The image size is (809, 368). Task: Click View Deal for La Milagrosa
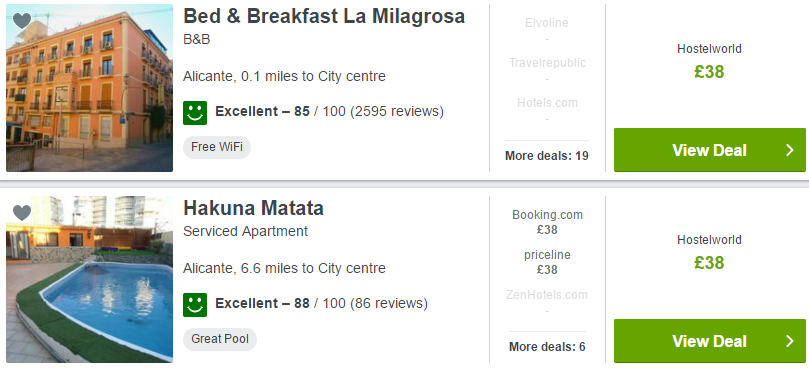[709, 150]
